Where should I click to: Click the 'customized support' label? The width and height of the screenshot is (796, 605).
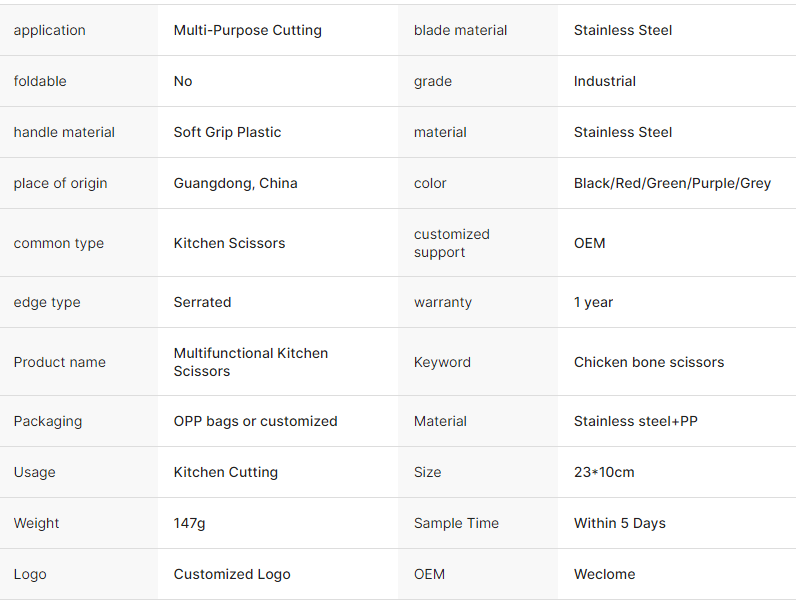click(x=451, y=243)
